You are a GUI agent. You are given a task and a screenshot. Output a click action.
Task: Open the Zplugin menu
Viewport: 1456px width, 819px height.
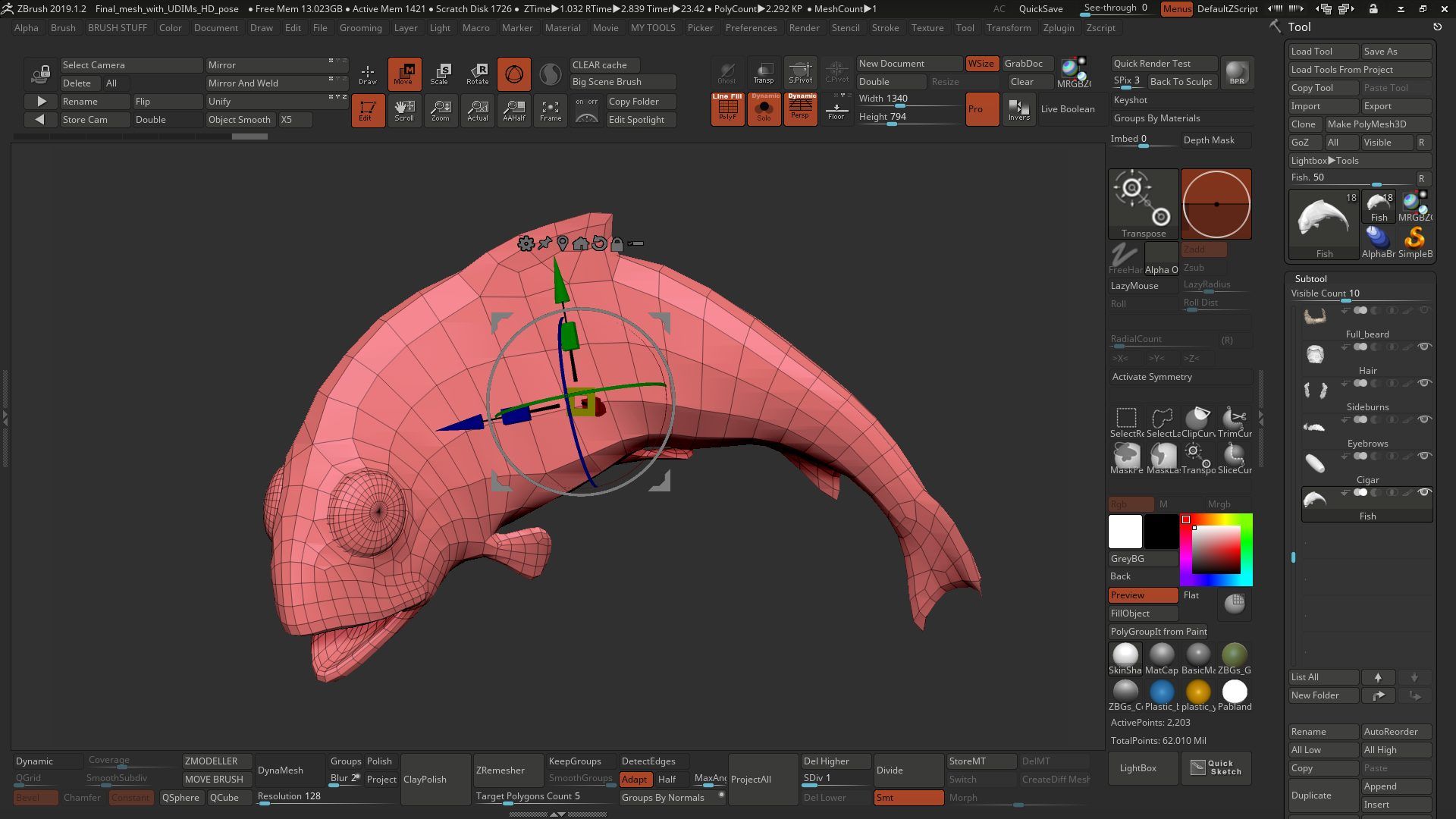(1058, 28)
